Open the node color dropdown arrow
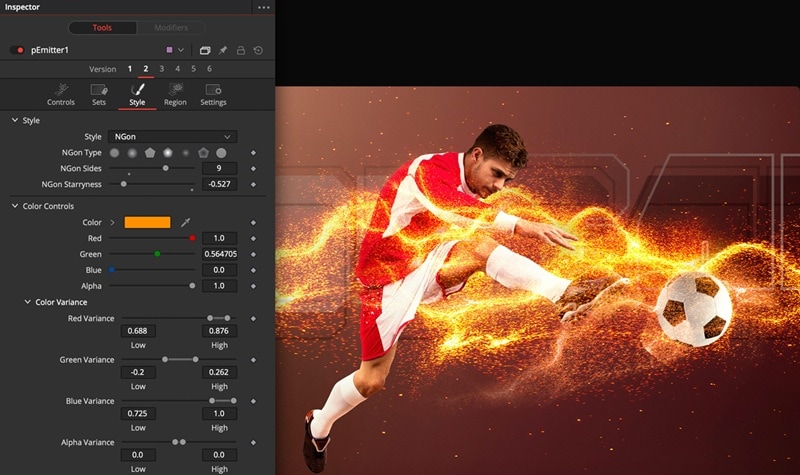 pos(181,50)
